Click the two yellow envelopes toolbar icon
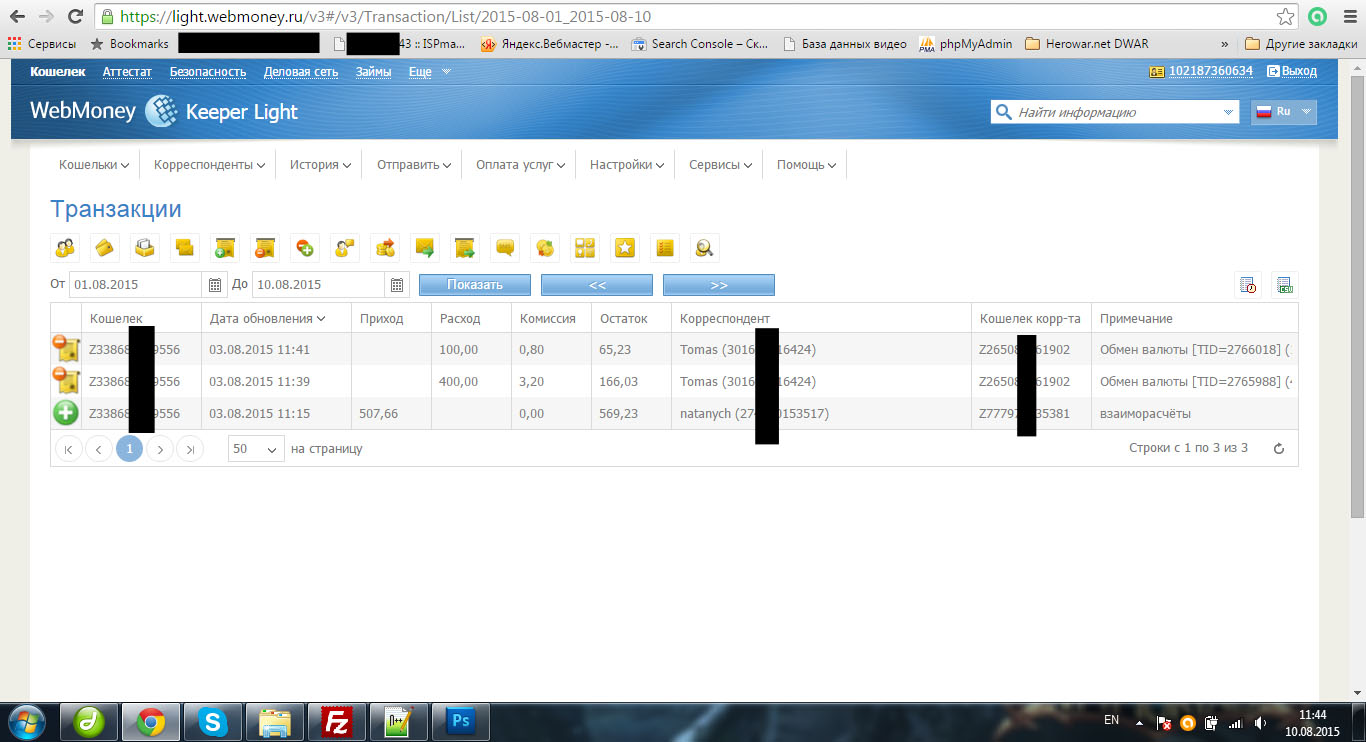The image size is (1366, 742). [x=185, y=248]
